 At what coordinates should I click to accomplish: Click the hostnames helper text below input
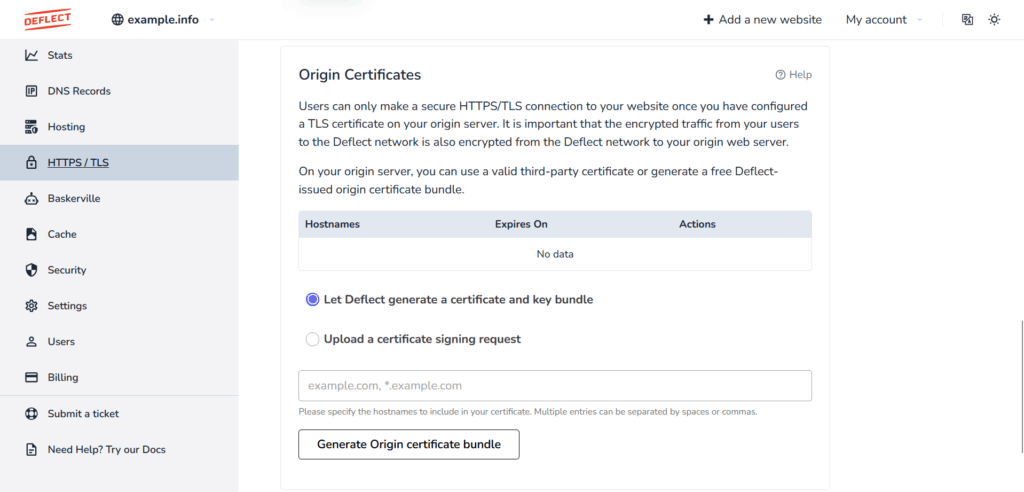pos(528,412)
